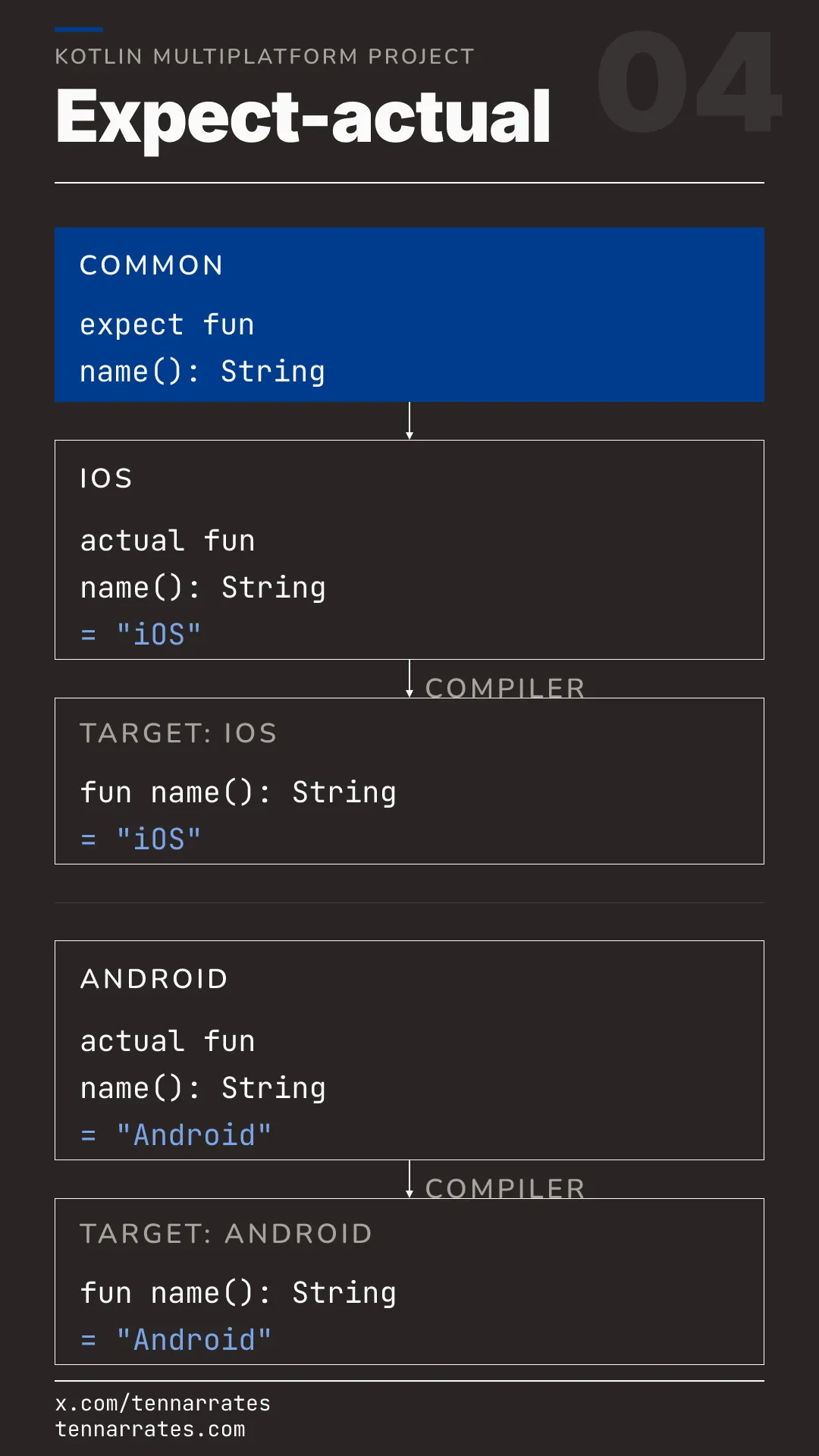819x1456 pixels.
Task: Click the TARGET: IOS heading
Action: point(178,733)
